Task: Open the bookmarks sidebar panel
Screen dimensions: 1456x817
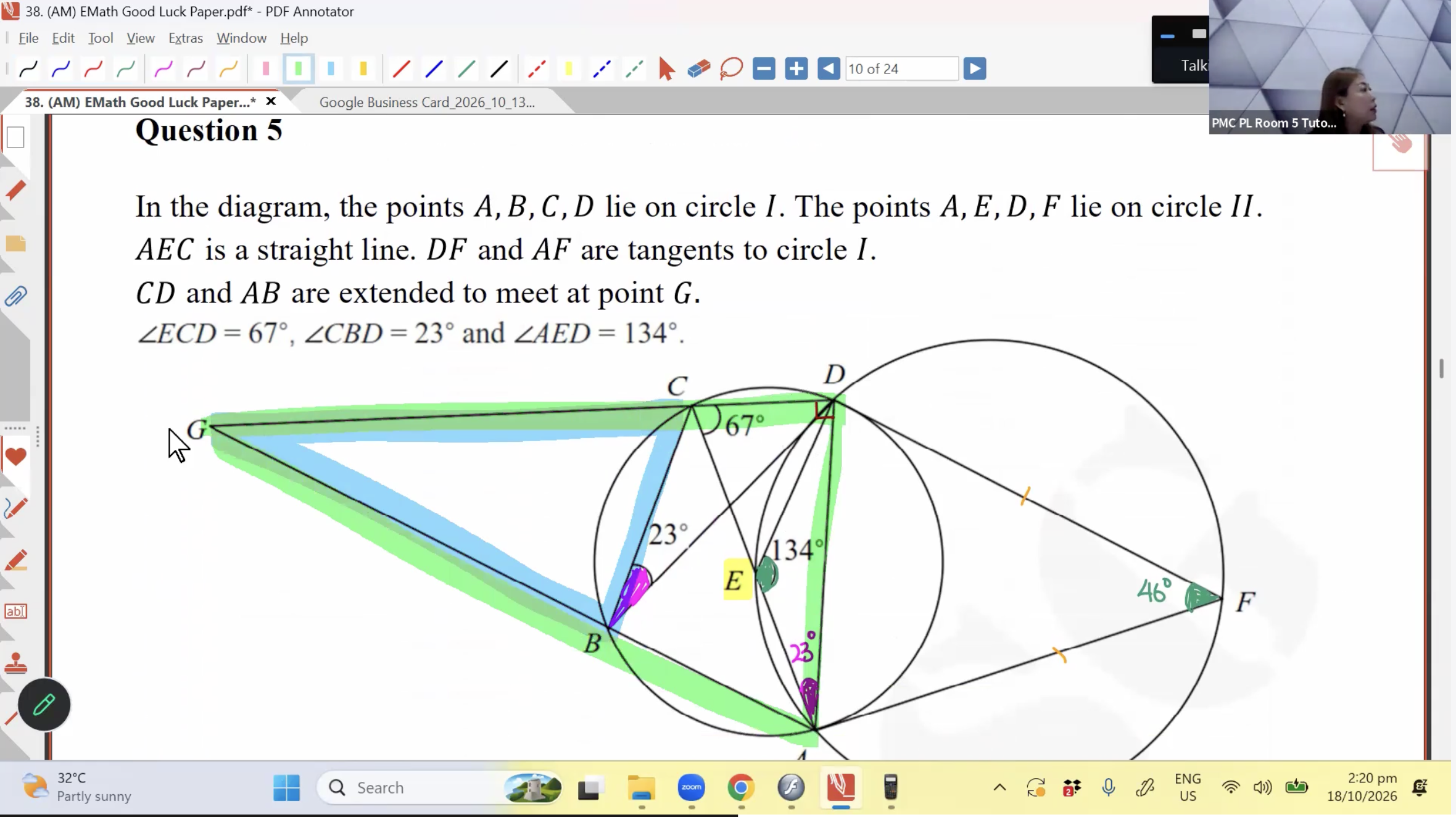Action: [x=15, y=244]
